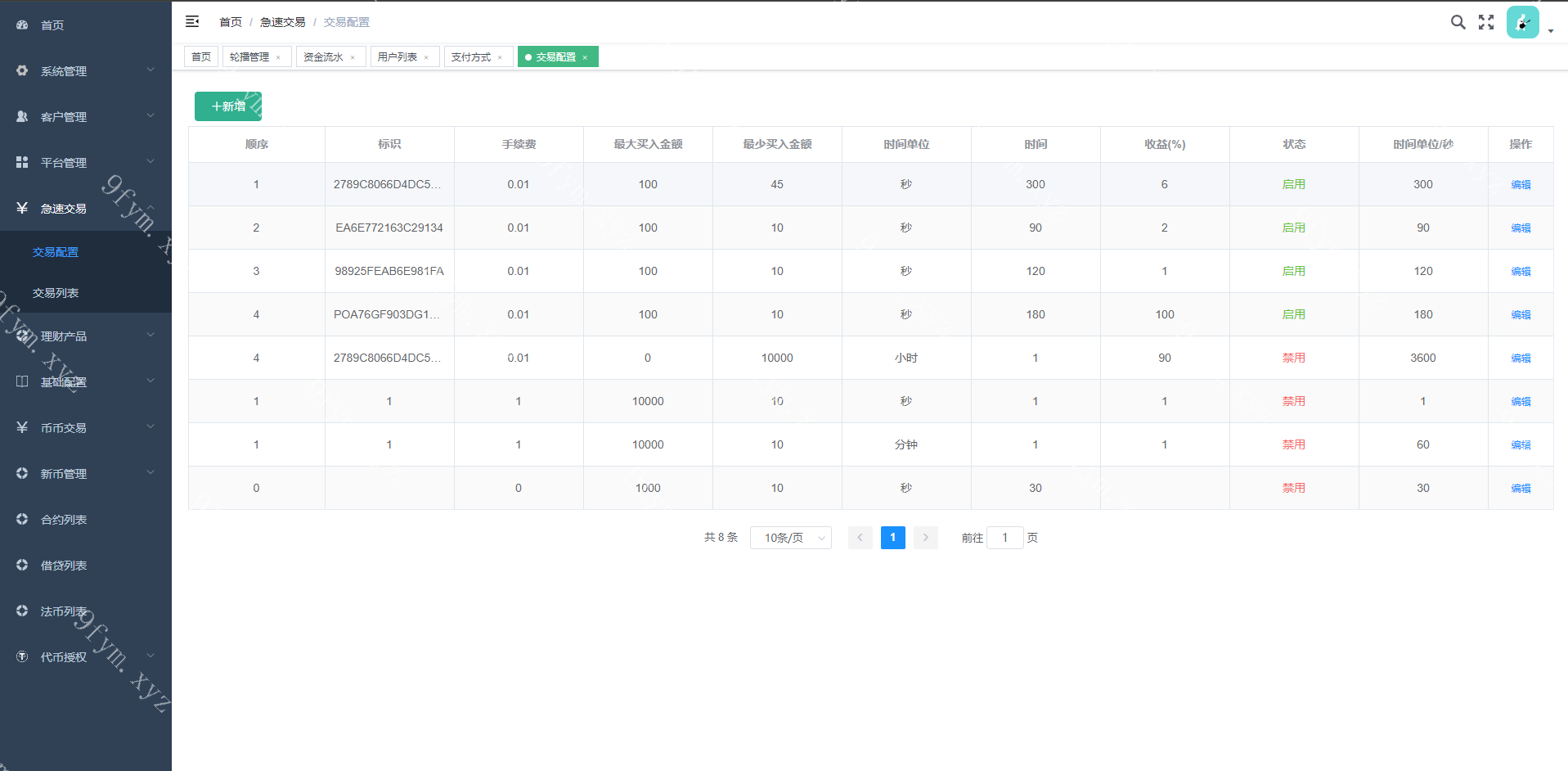Click the 首页 dashboard icon in sidebar
Viewport: 1568px width, 771px height.
[22, 25]
